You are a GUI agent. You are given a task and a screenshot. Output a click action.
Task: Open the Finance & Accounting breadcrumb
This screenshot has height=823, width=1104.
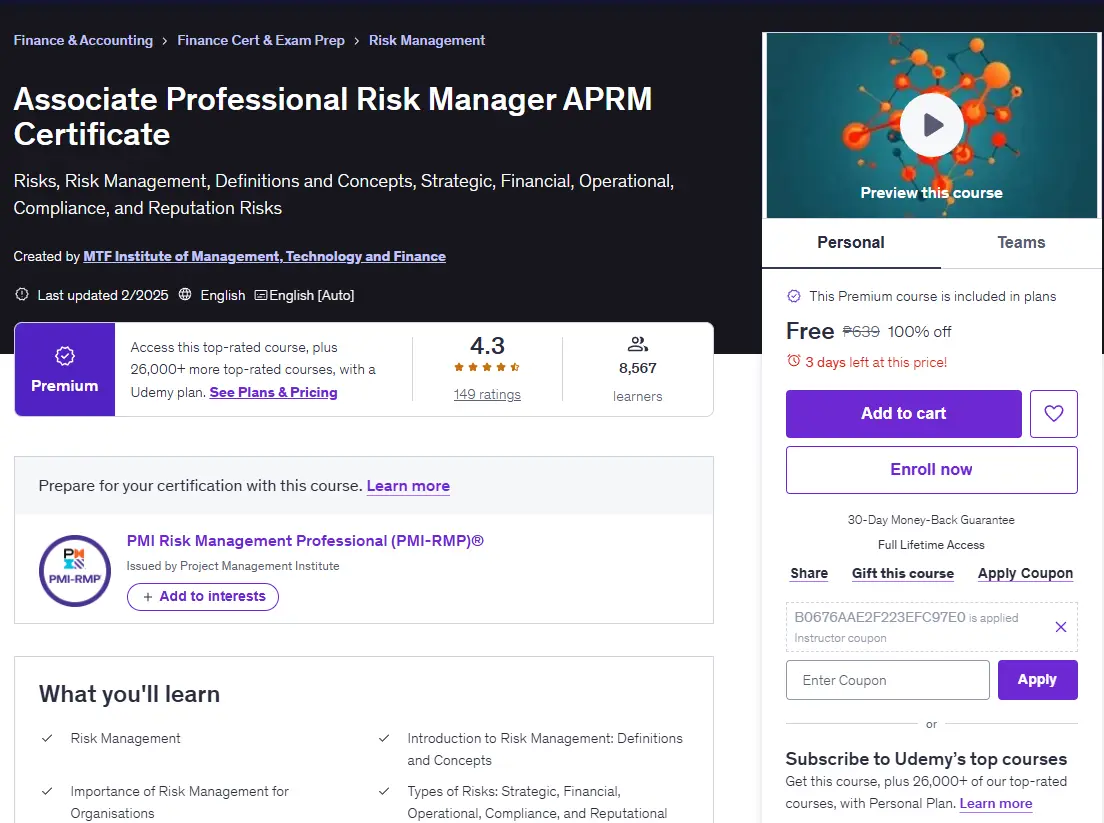pos(83,40)
